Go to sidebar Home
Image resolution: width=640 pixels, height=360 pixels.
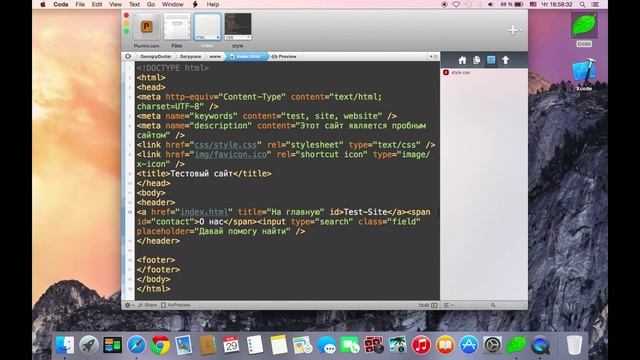click(462, 60)
